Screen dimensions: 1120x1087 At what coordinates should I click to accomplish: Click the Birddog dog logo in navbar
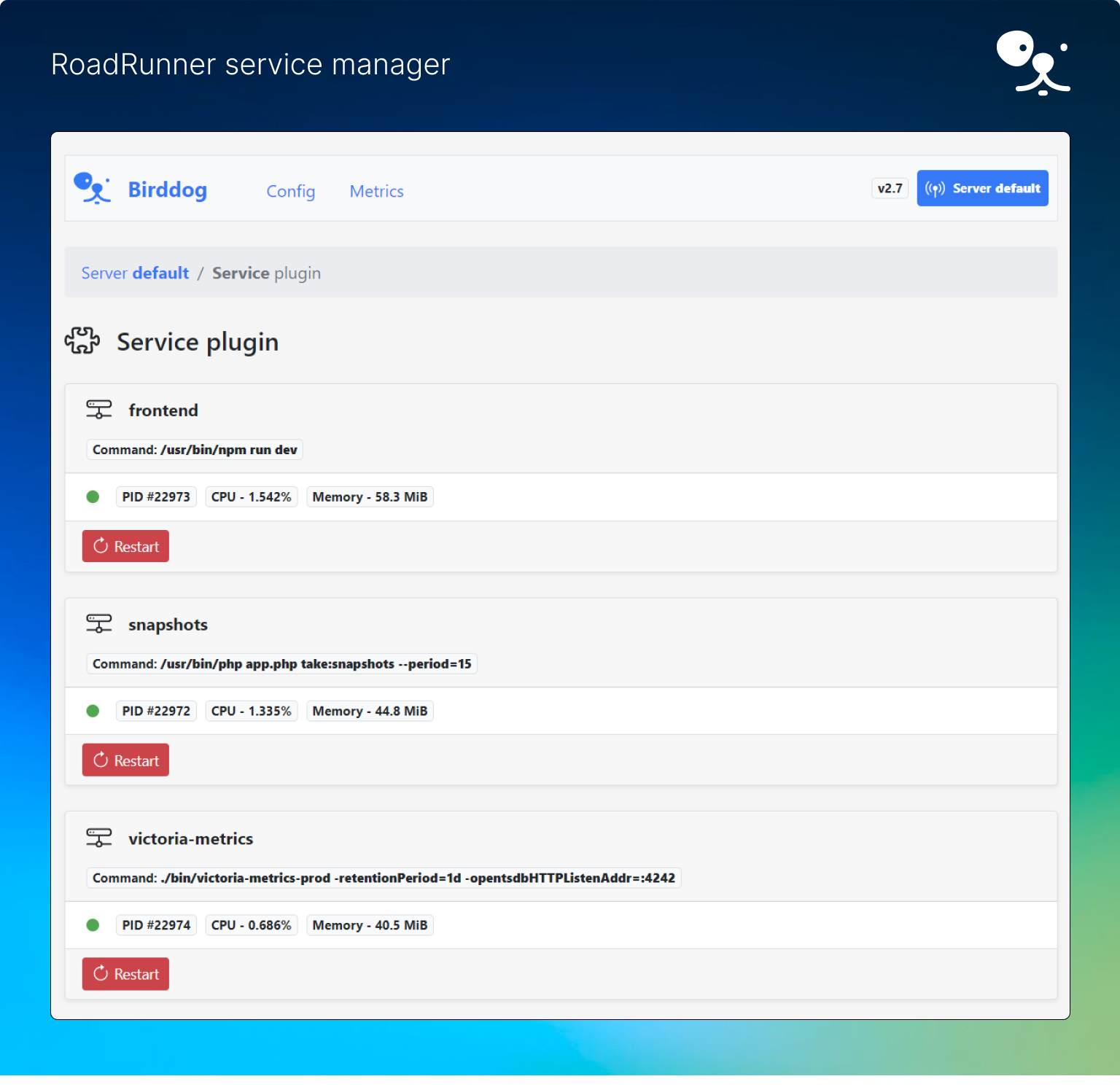(x=93, y=188)
